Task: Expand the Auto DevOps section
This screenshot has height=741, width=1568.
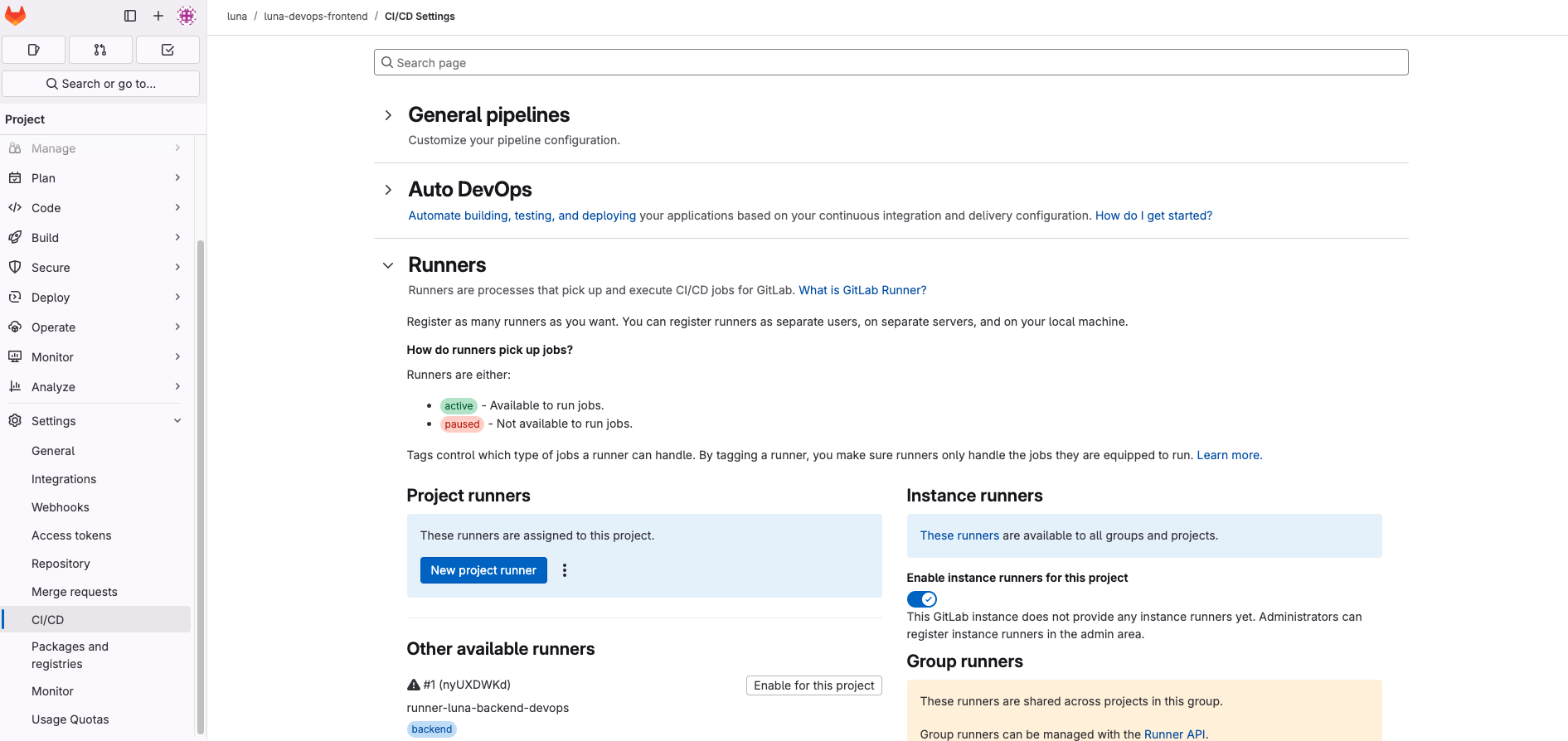Action: click(388, 190)
